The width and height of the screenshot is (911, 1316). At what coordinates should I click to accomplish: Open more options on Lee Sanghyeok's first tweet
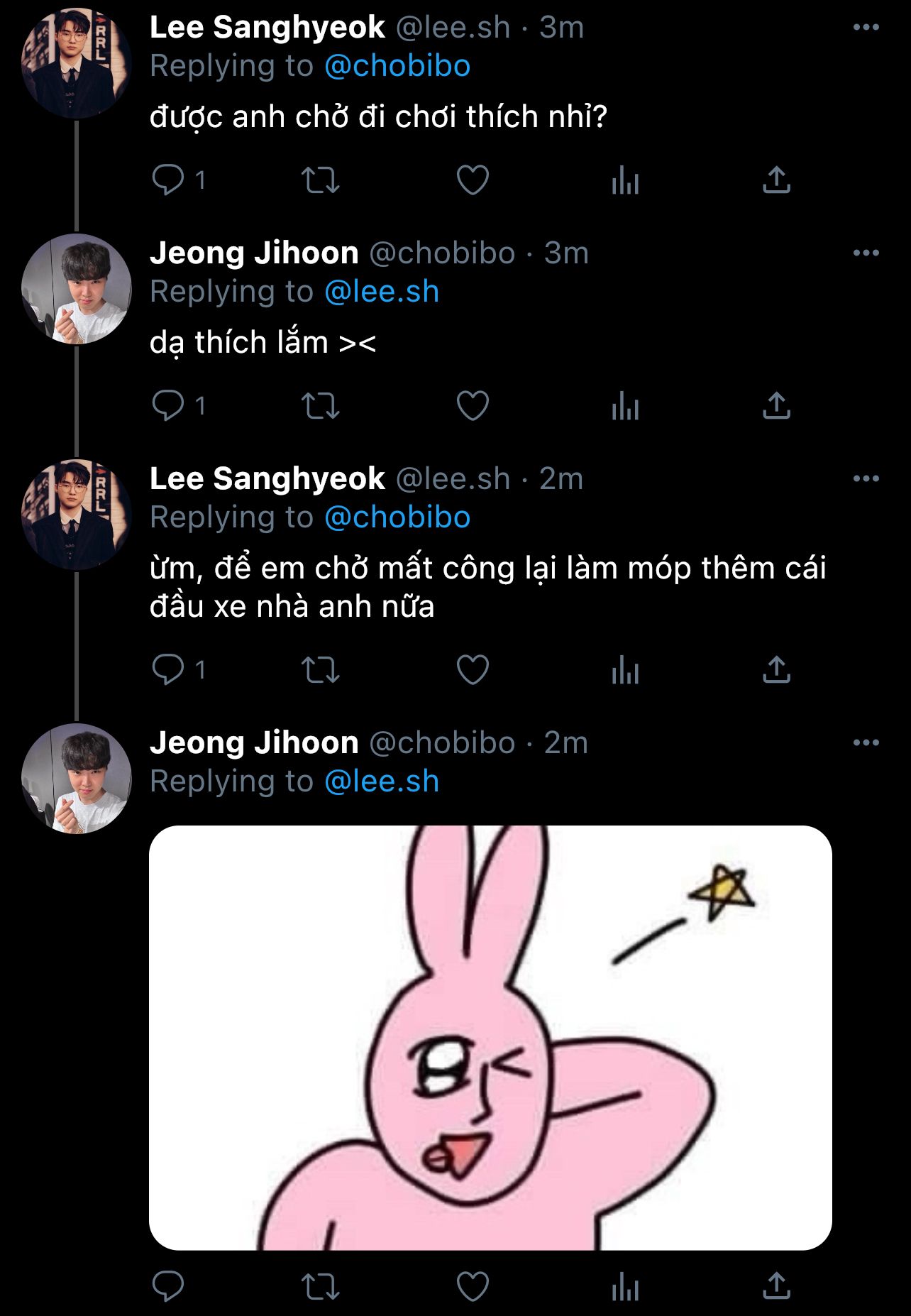866,28
